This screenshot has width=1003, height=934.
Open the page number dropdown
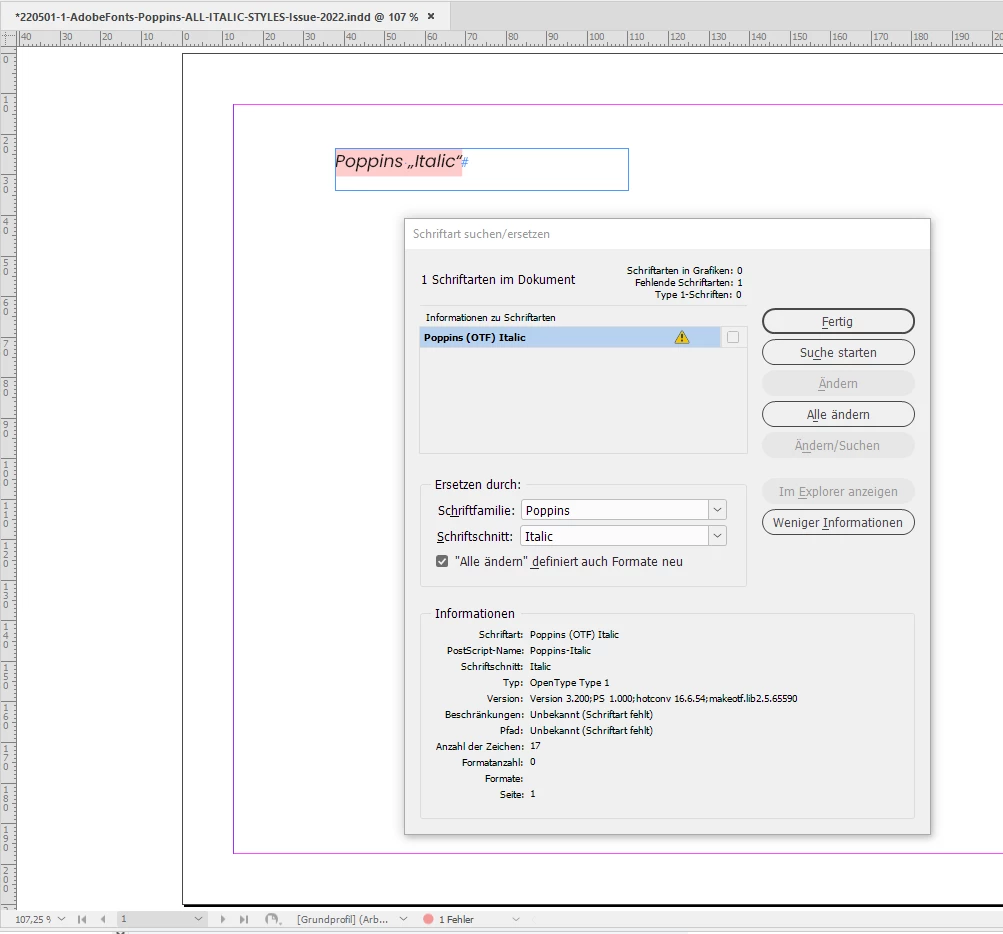[x=198, y=919]
